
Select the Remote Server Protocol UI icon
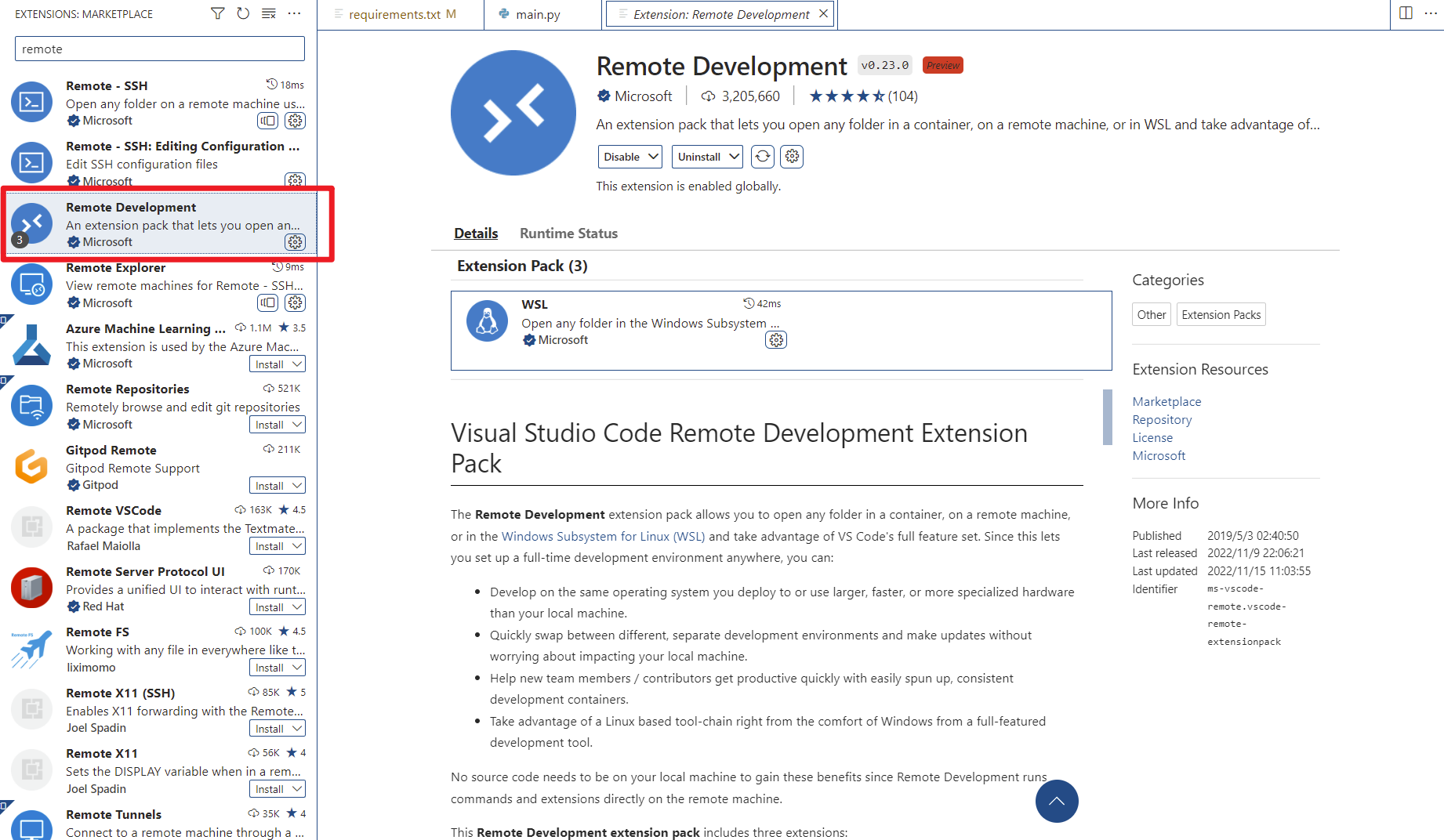pyautogui.click(x=31, y=588)
